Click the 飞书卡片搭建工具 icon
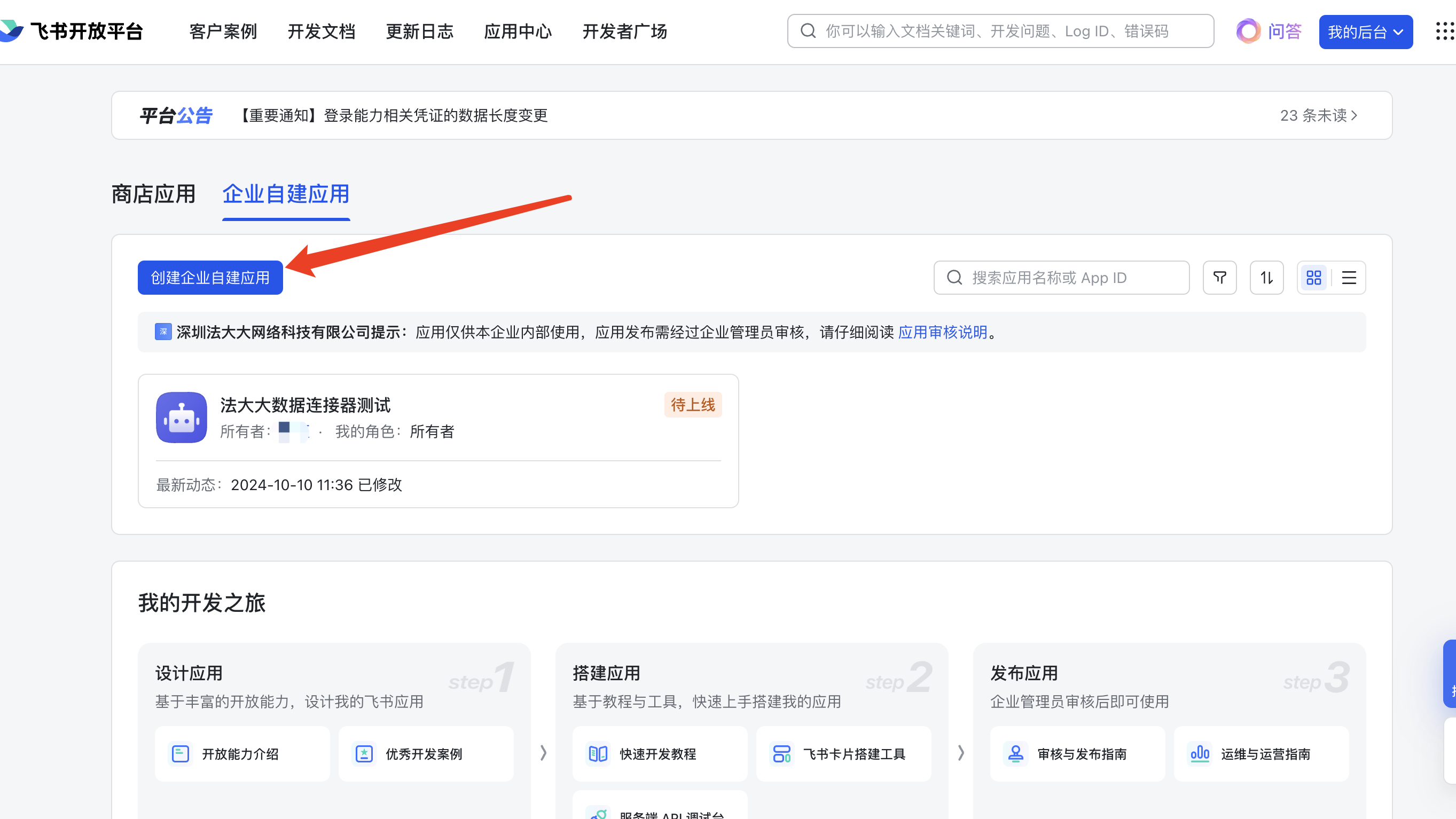This screenshot has width=1456, height=819. (782, 754)
